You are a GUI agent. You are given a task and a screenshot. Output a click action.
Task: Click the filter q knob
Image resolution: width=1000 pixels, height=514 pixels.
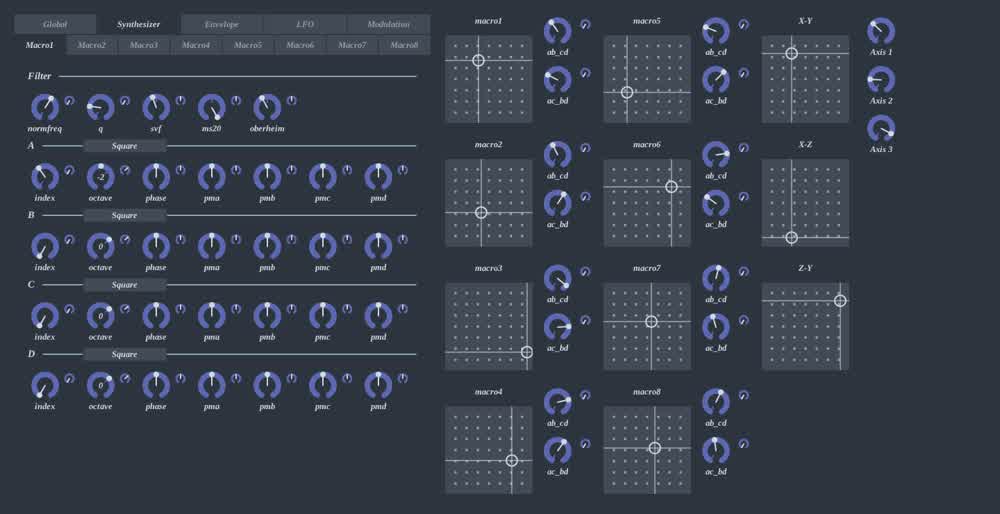point(100,108)
